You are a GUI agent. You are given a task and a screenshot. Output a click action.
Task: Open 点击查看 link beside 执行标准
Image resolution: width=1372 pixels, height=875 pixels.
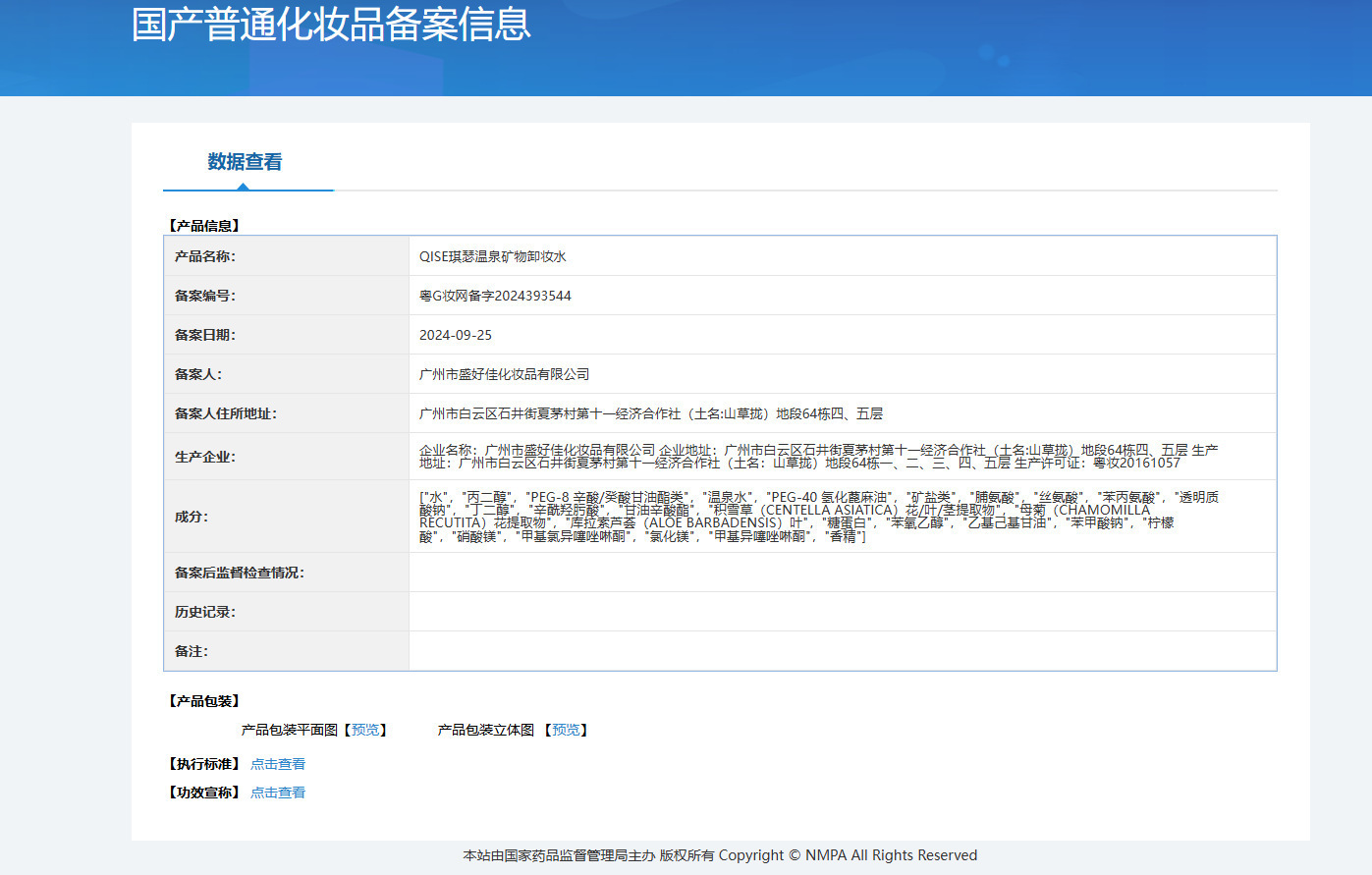coord(278,764)
